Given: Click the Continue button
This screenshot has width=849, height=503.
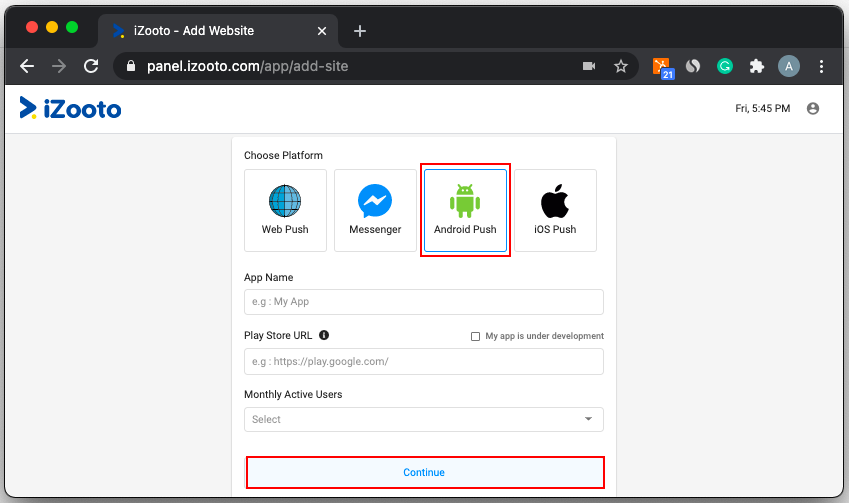Looking at the screenshot, I should [x=425, y=472].
